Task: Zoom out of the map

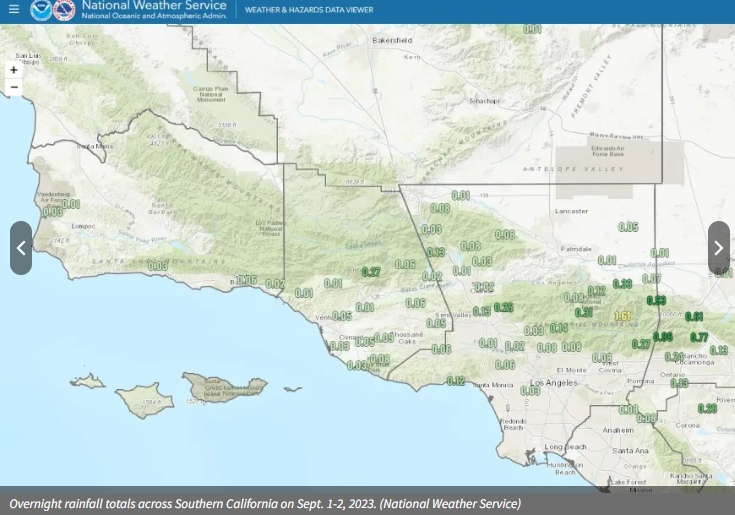Action: (x=14, y=87)
